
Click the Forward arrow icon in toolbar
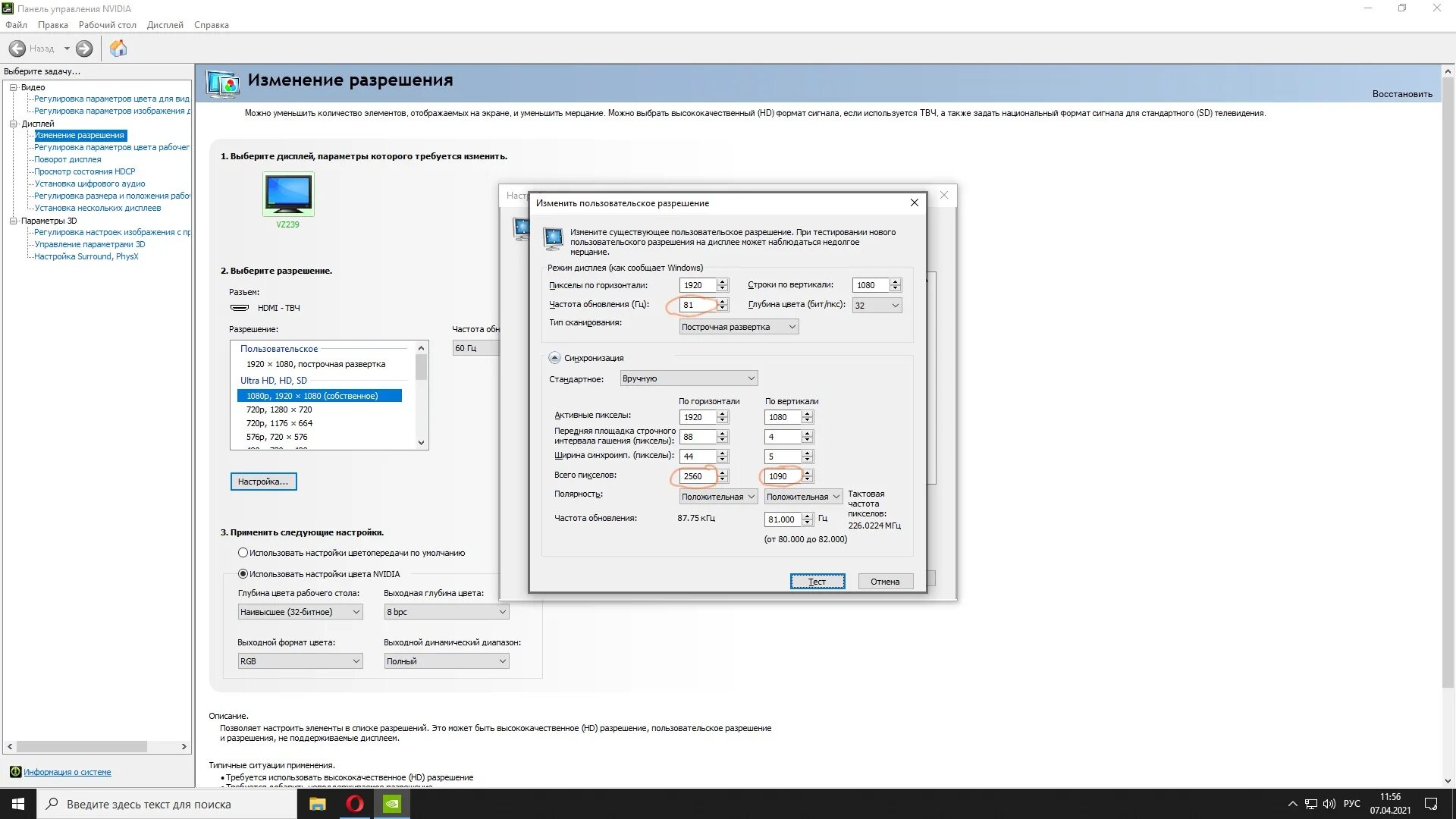84,49
